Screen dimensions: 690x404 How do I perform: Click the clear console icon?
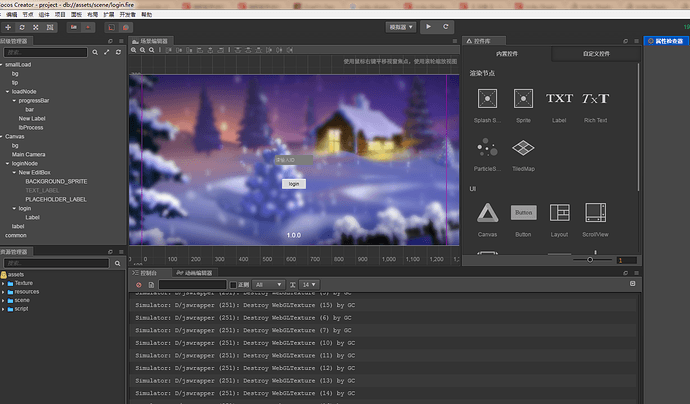139,285
